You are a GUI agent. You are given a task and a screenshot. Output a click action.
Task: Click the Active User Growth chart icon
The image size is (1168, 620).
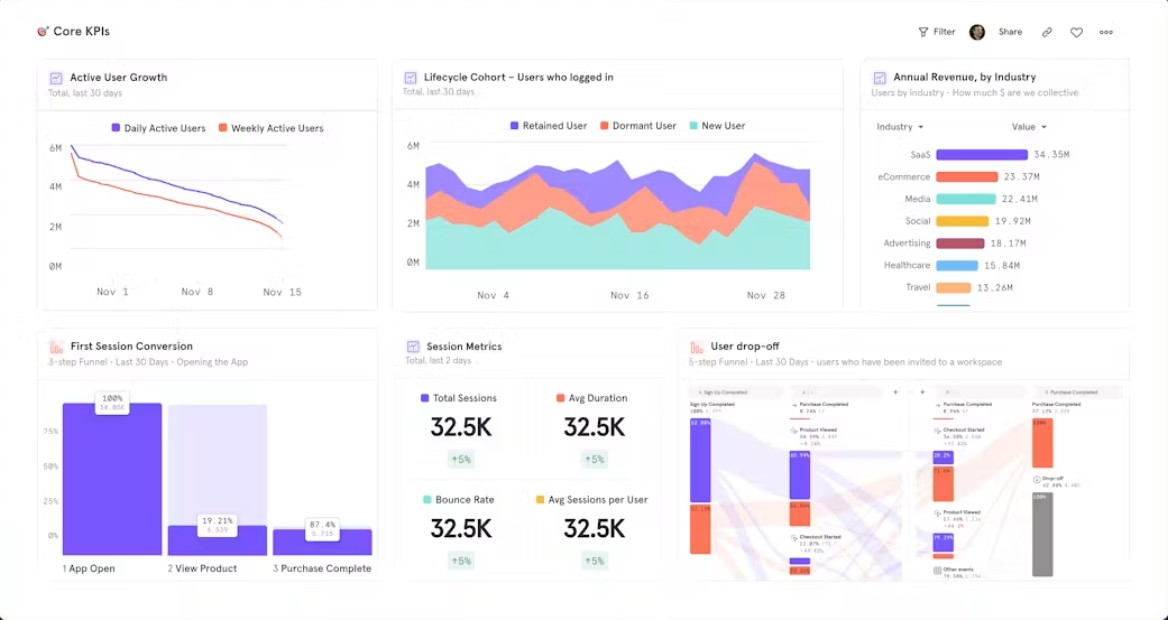coord(56,78)
